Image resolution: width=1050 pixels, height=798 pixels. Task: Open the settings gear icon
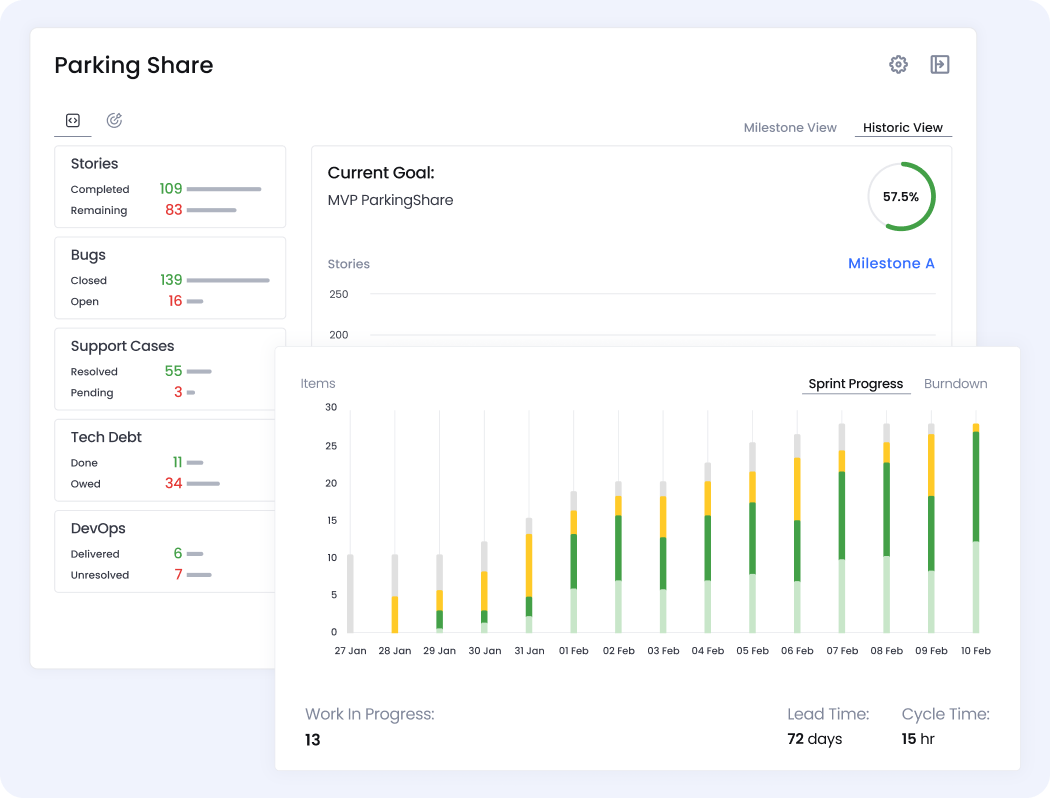[x=898, y=64]
